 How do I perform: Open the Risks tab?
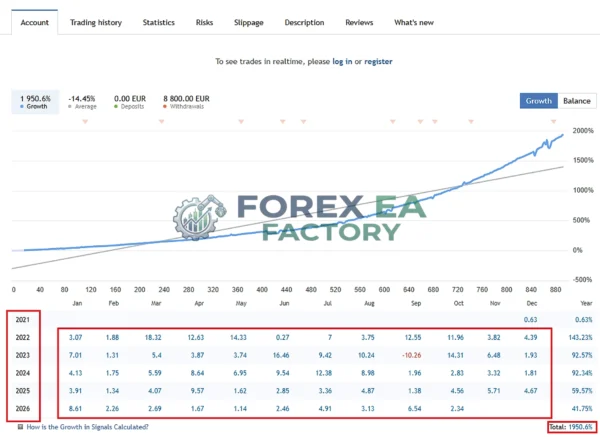point(204,23)
